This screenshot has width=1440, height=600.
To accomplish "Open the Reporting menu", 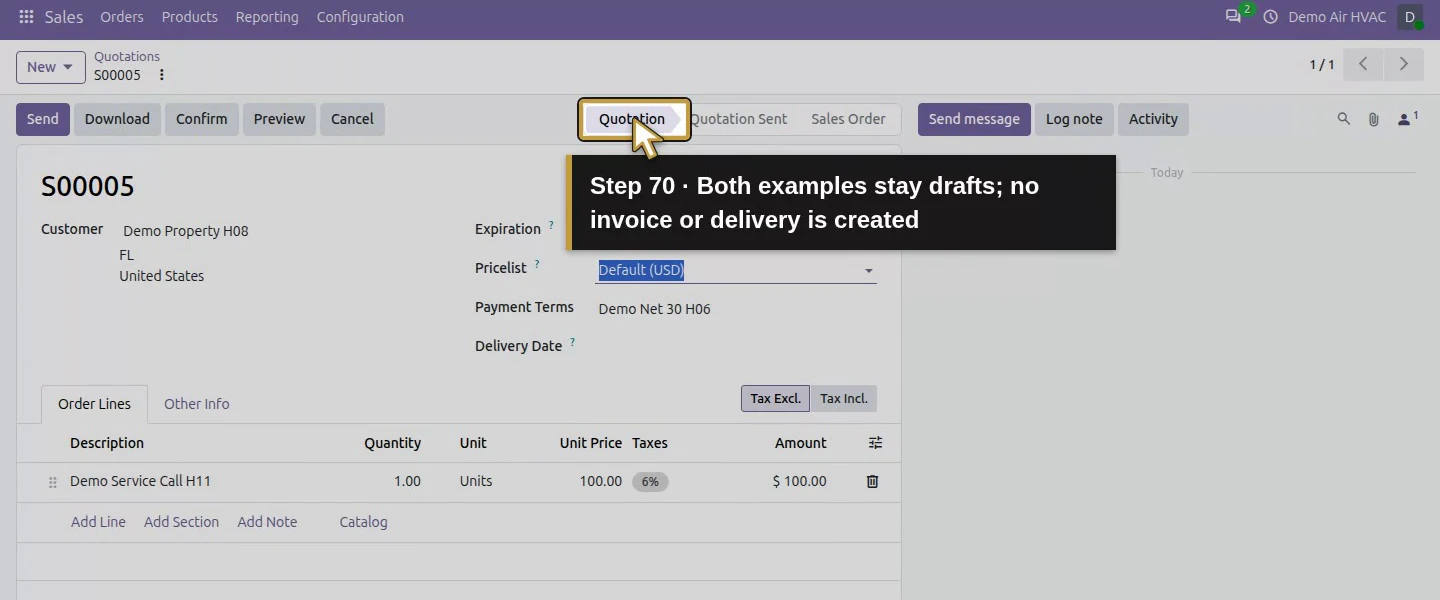I will [x=267, y=17].
